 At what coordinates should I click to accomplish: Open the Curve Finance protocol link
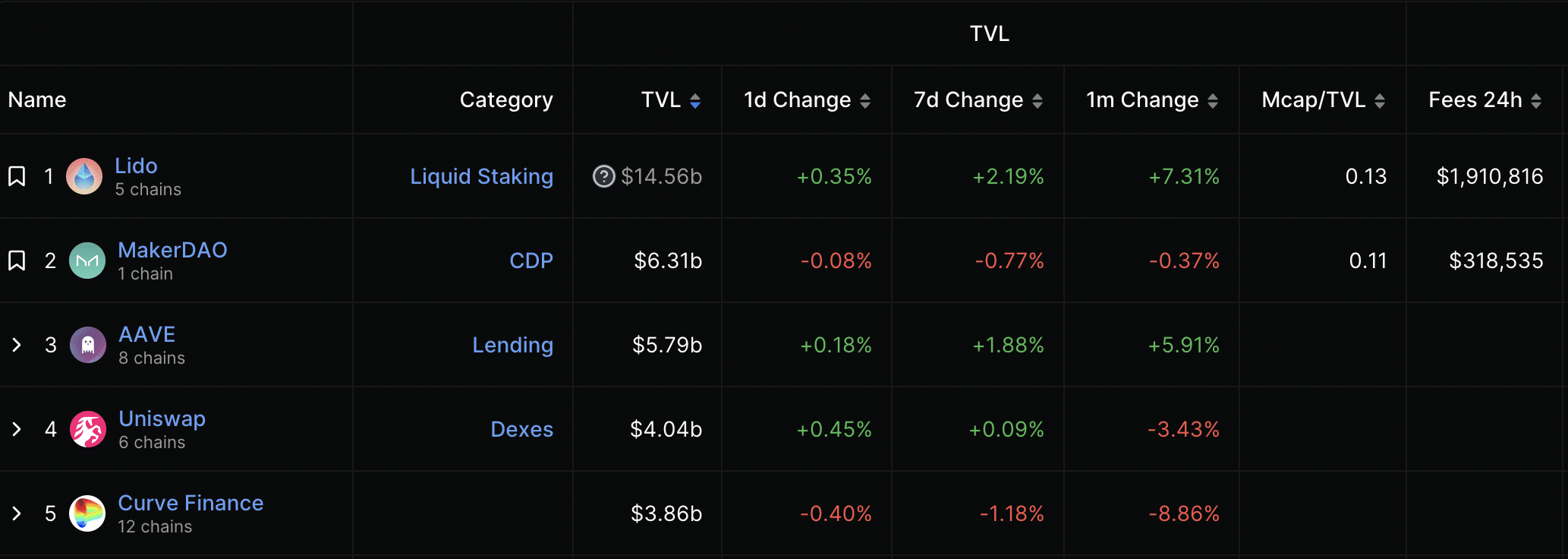190,504
